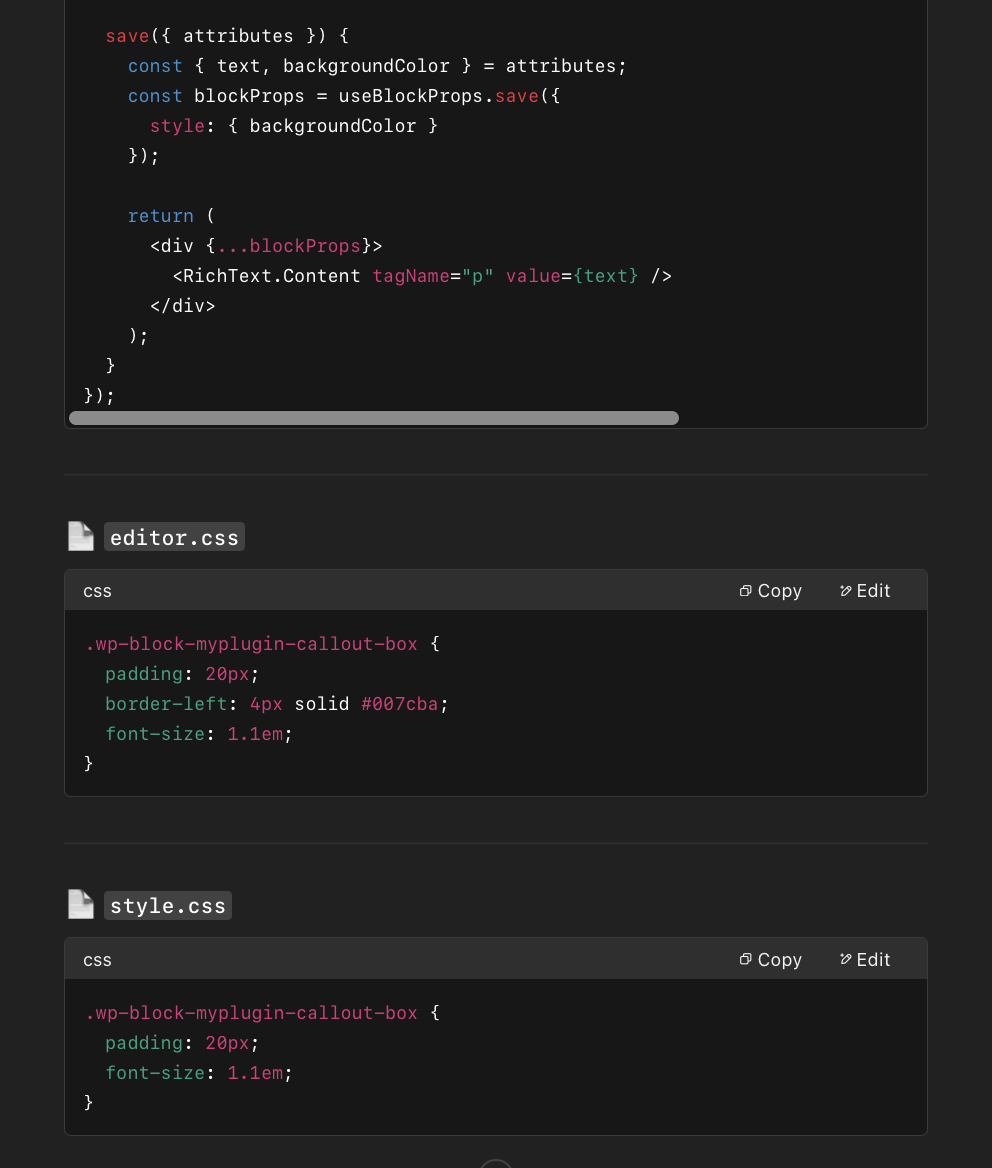992x1168 pixels.
Task: Click the return ( statement
Action: click(171, 216)
